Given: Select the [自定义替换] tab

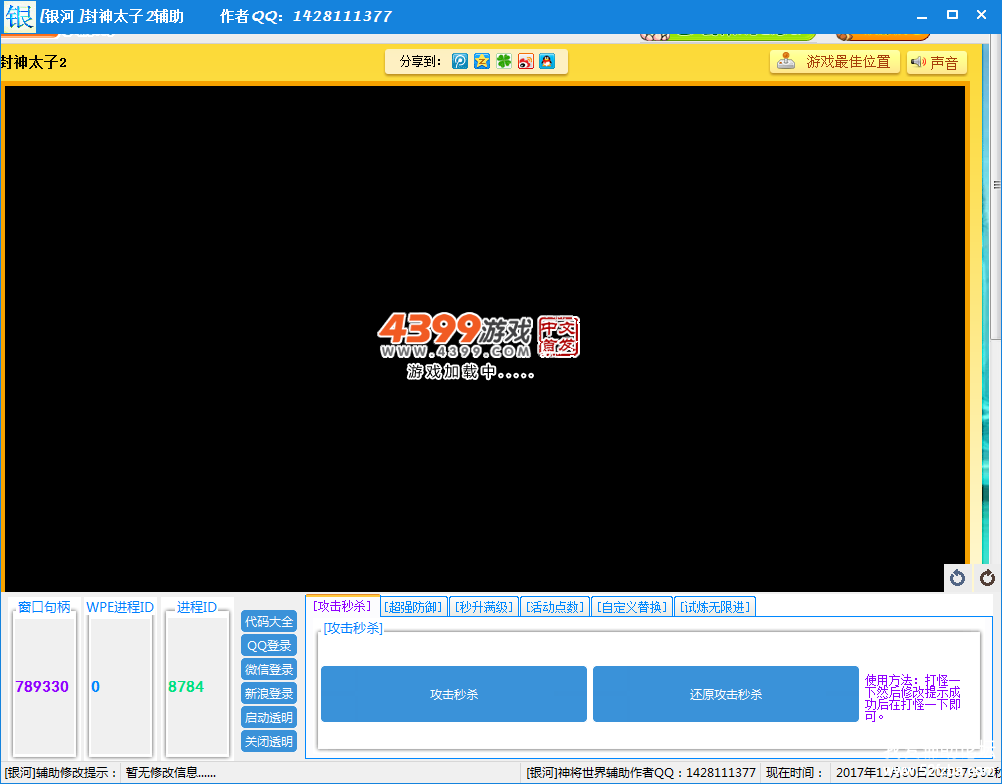Looking at the screenshot, I should click(x=632, y=607).
